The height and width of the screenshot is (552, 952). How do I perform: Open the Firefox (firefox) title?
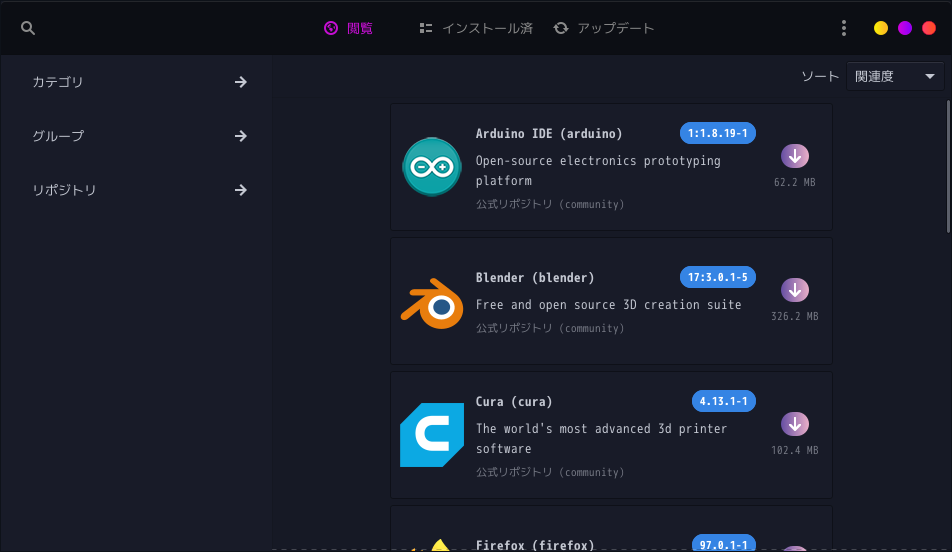point(535,545)
